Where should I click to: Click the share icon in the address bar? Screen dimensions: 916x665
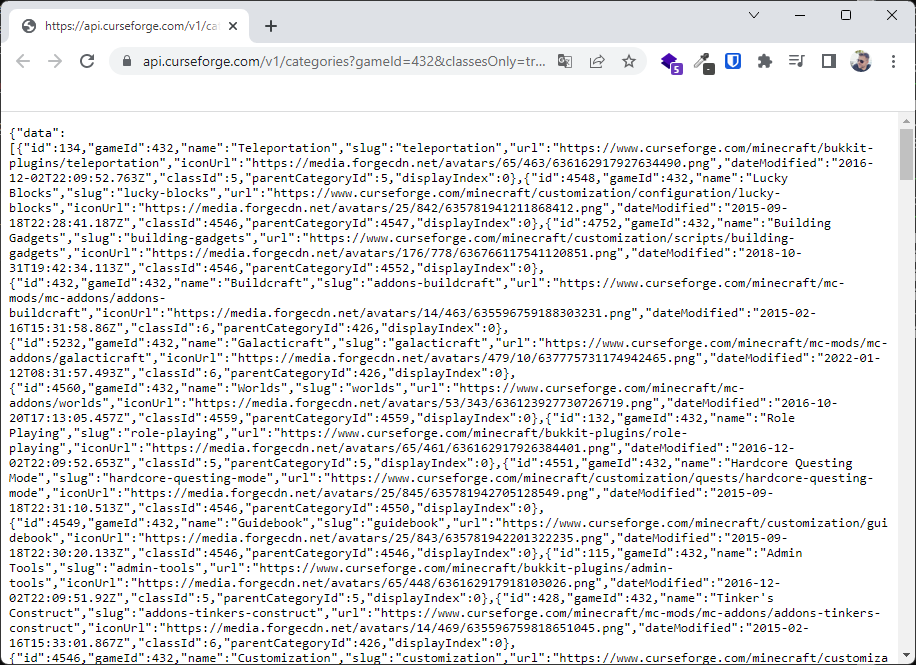click(597, 61)
